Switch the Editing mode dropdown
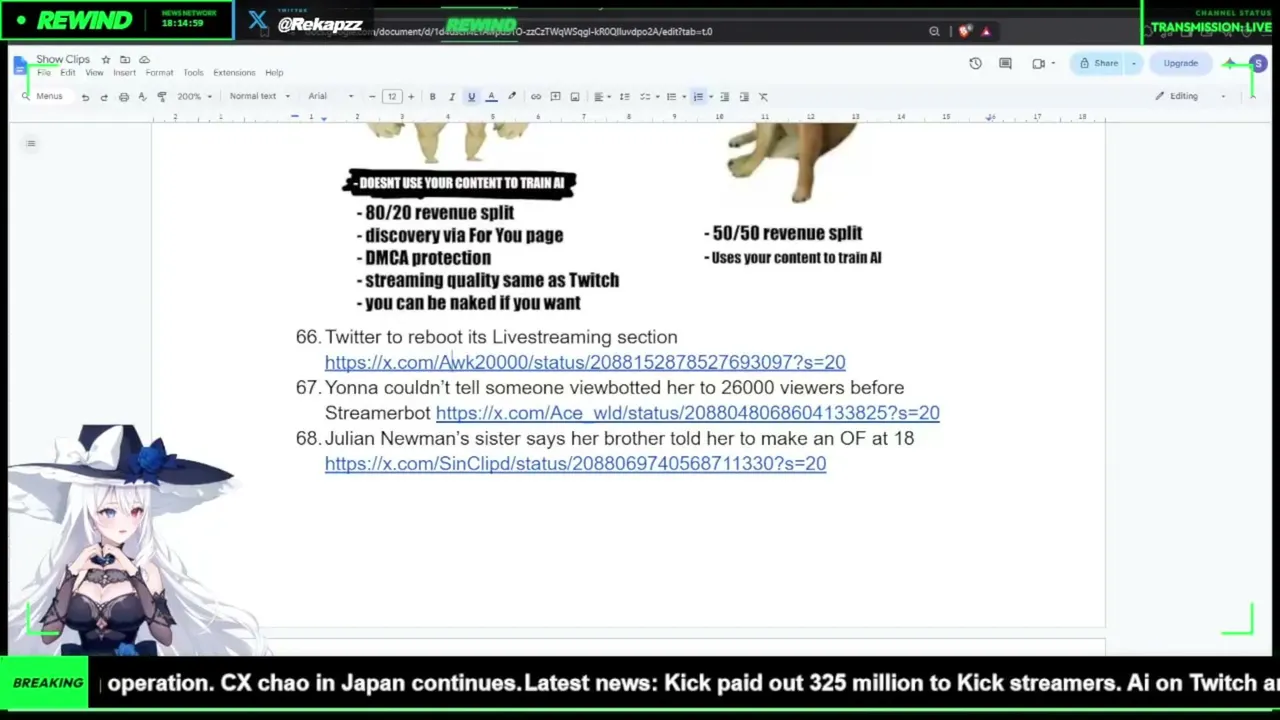The height and width of the screenshot is (720, 1280). click(1190, 97)
